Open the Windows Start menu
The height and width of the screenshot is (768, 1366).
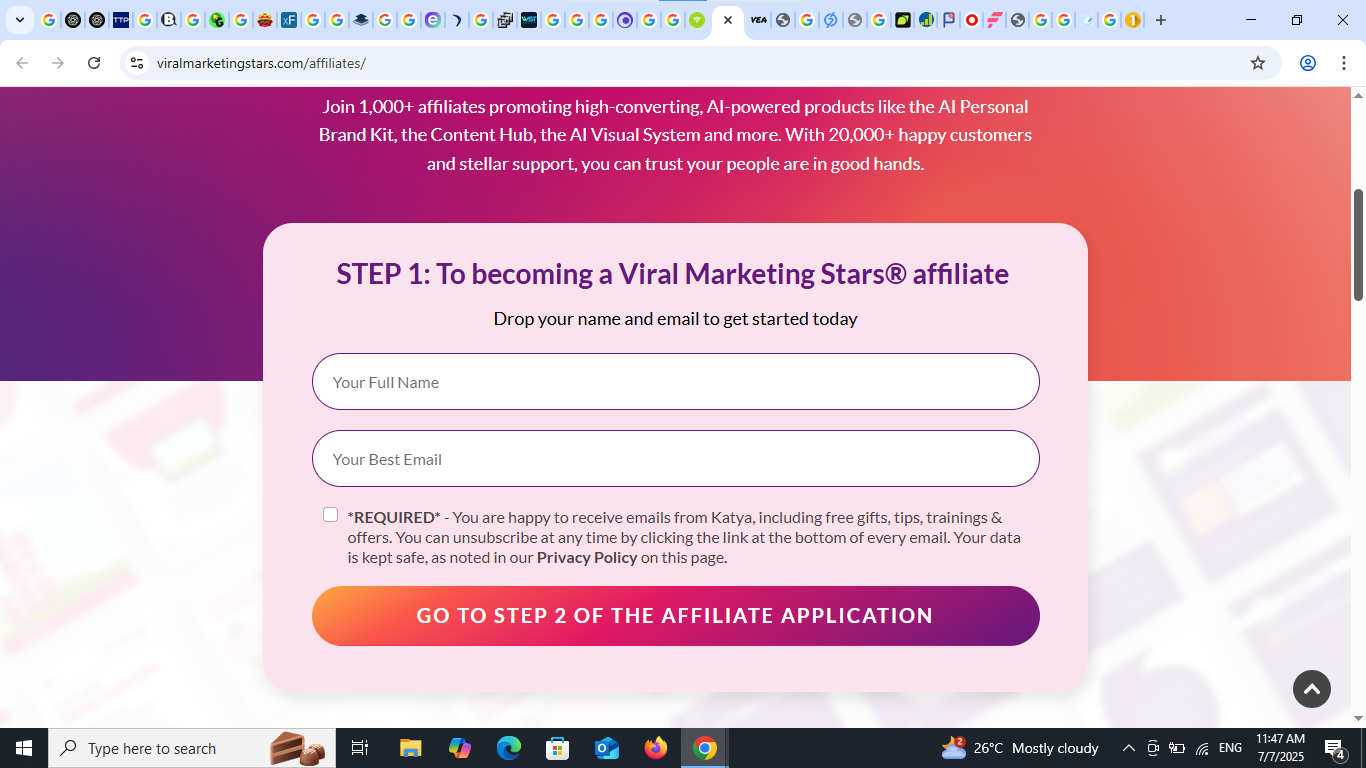(24, 748)
